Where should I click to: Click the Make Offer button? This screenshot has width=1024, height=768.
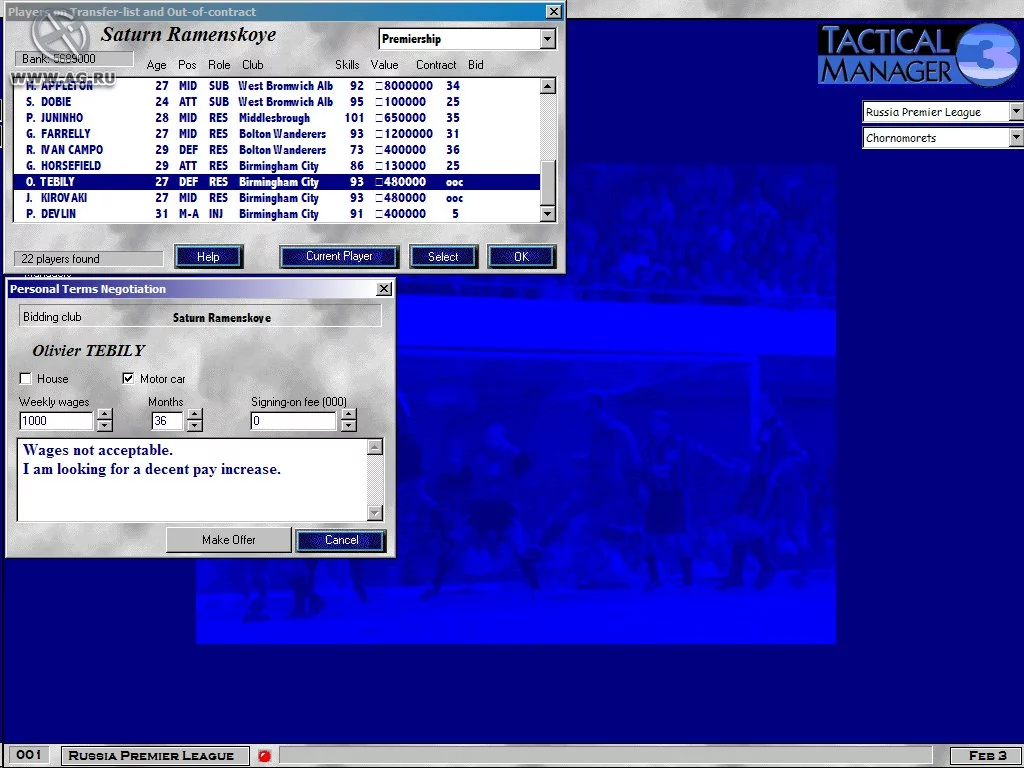pos(229,540)
